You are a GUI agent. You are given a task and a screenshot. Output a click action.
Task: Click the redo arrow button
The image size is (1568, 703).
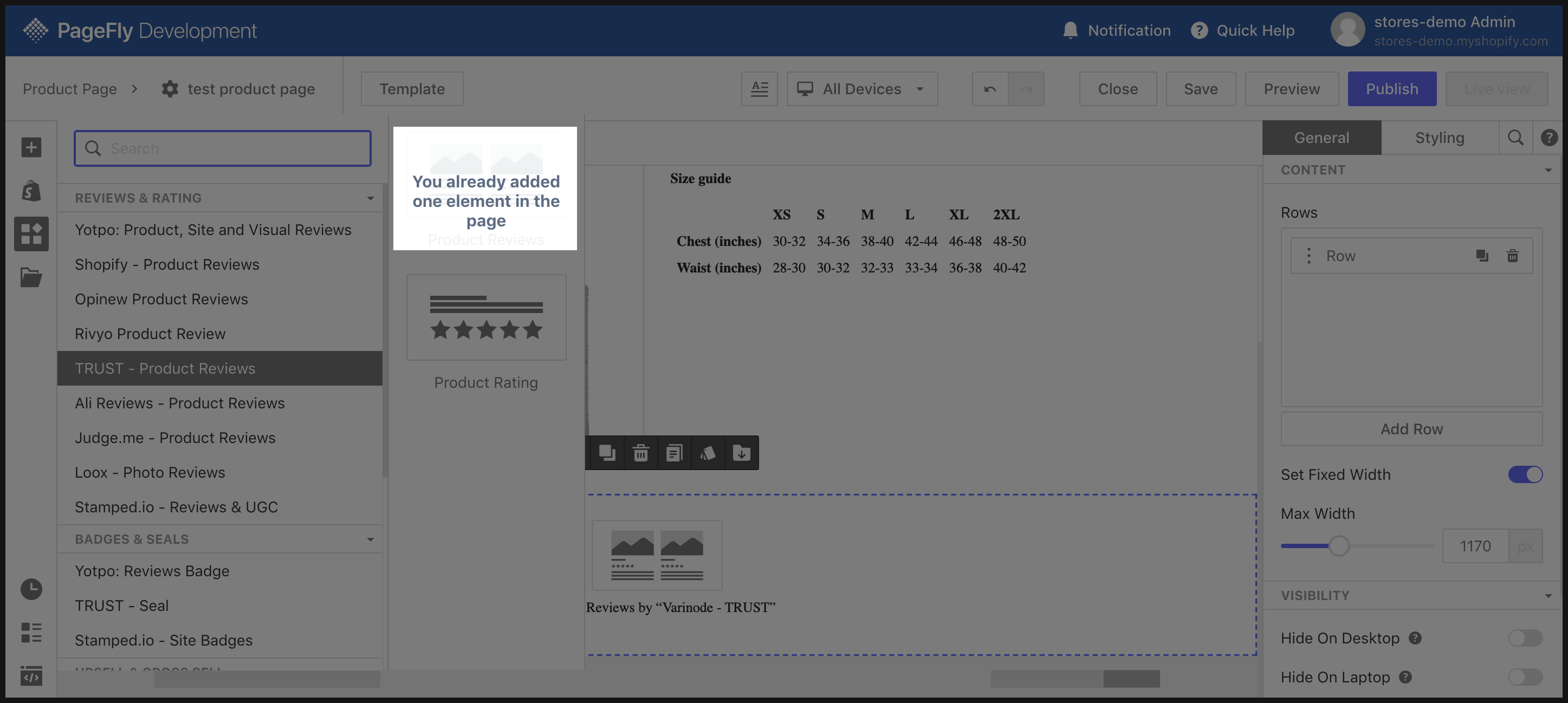[x=1026, y=89]
